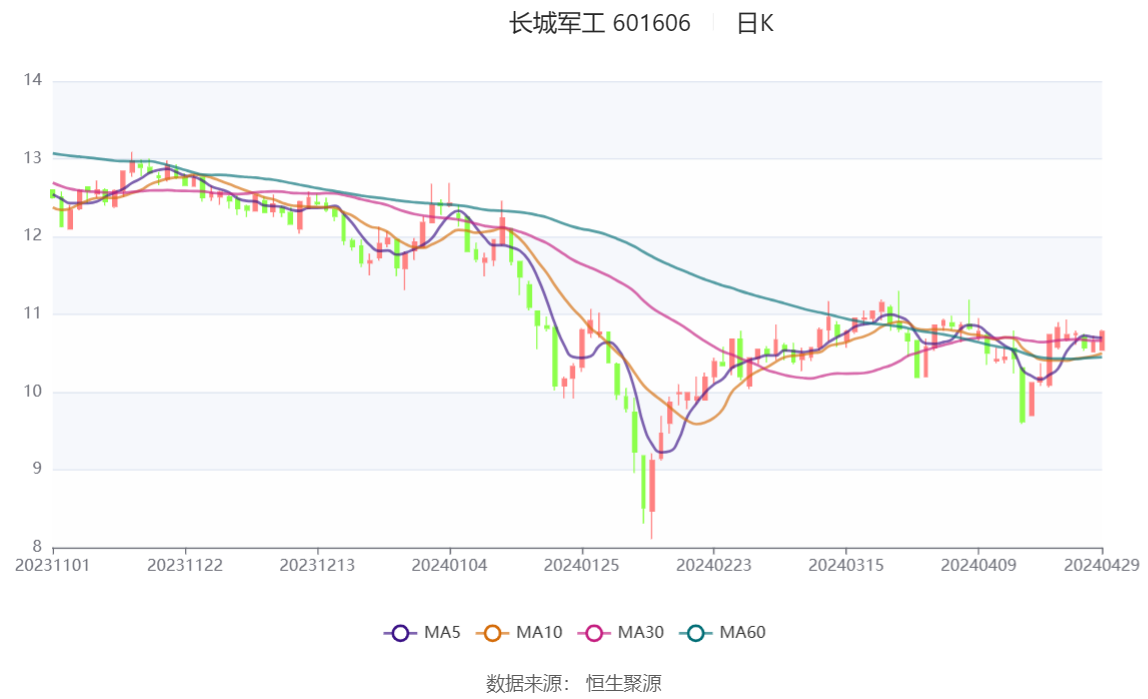Click the 20231101 date axis label
Screen dimensions: 1148x699
pos(53,565)
